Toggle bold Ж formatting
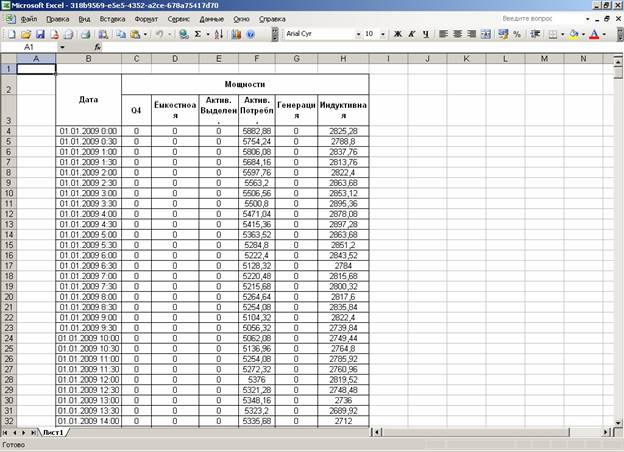 (x=397, y=34)
